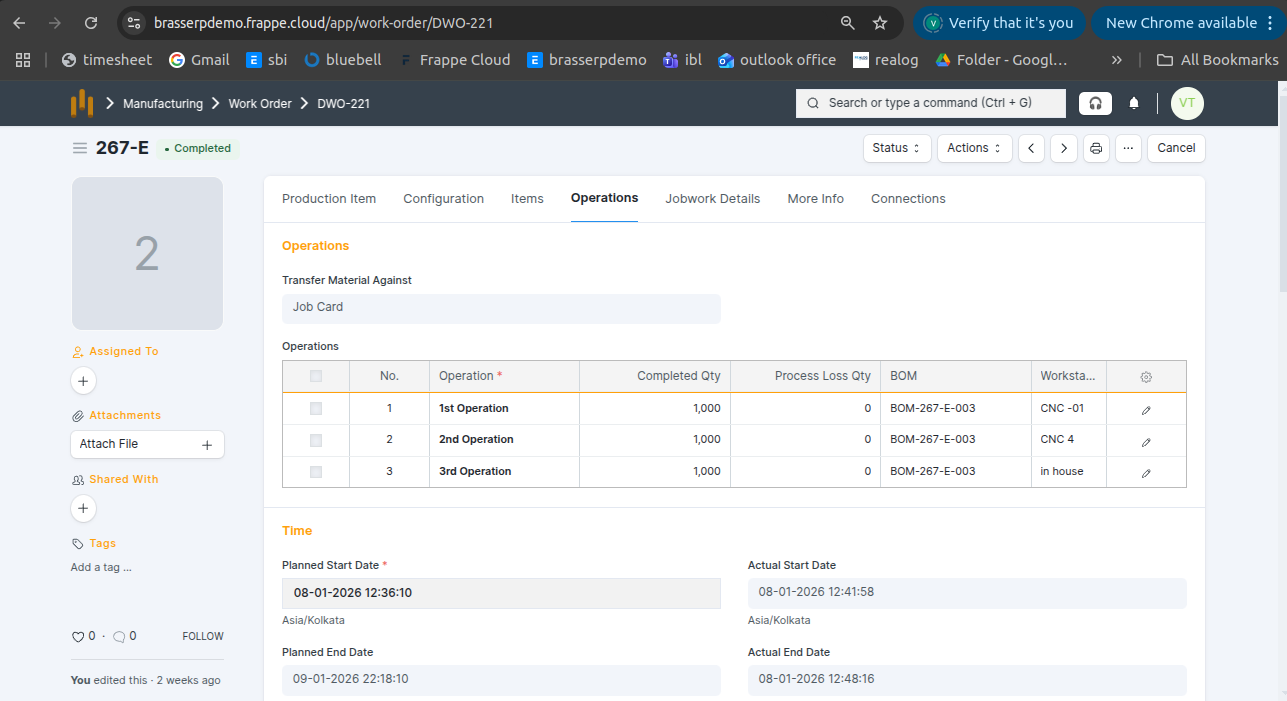The width and height of the screenshot is (1287, 701).
Task: Toggle the sidebar hamburger icon
Action: (x=80, y=148)
